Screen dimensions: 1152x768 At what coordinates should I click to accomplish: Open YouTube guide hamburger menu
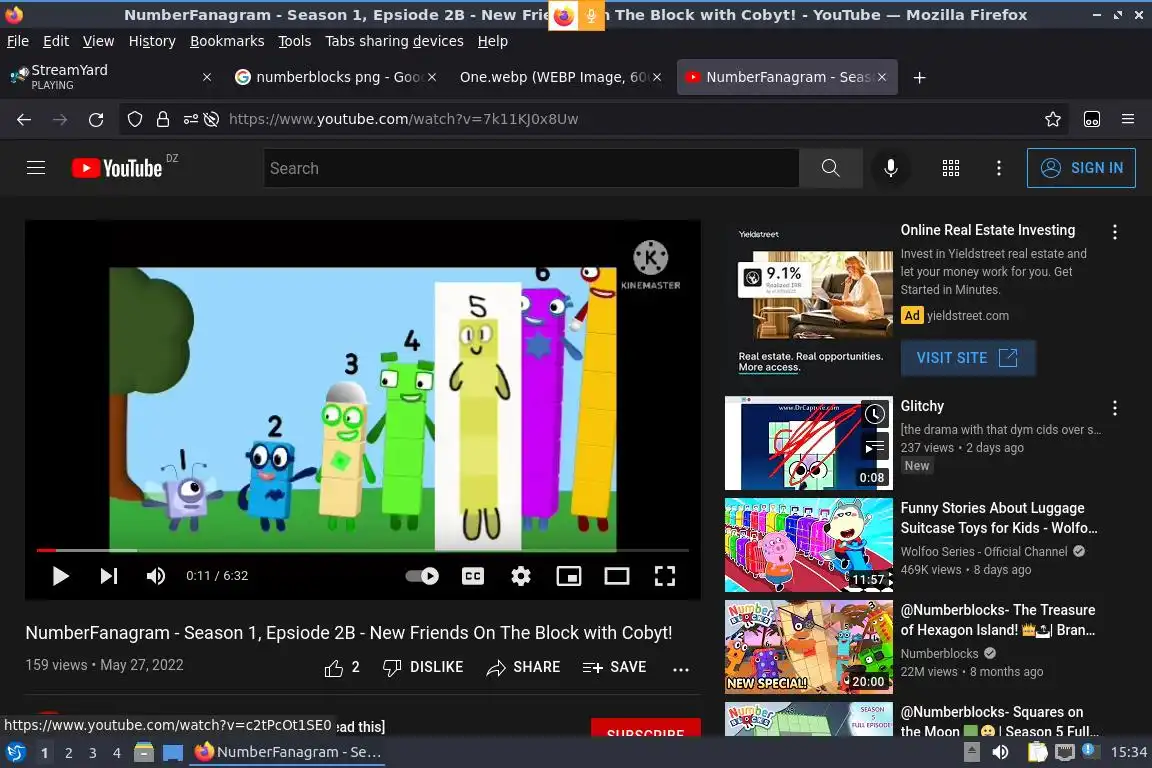[x=36, y=168]
